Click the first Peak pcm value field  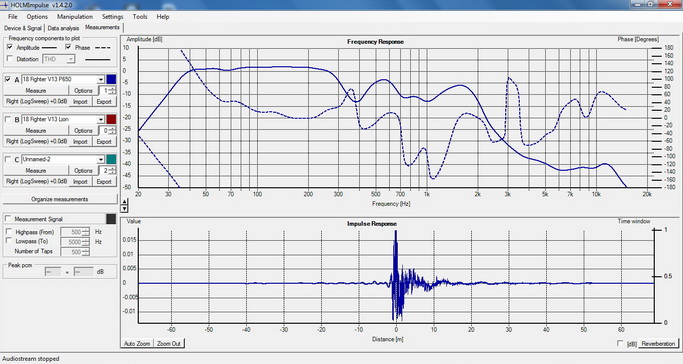point(54,272)
